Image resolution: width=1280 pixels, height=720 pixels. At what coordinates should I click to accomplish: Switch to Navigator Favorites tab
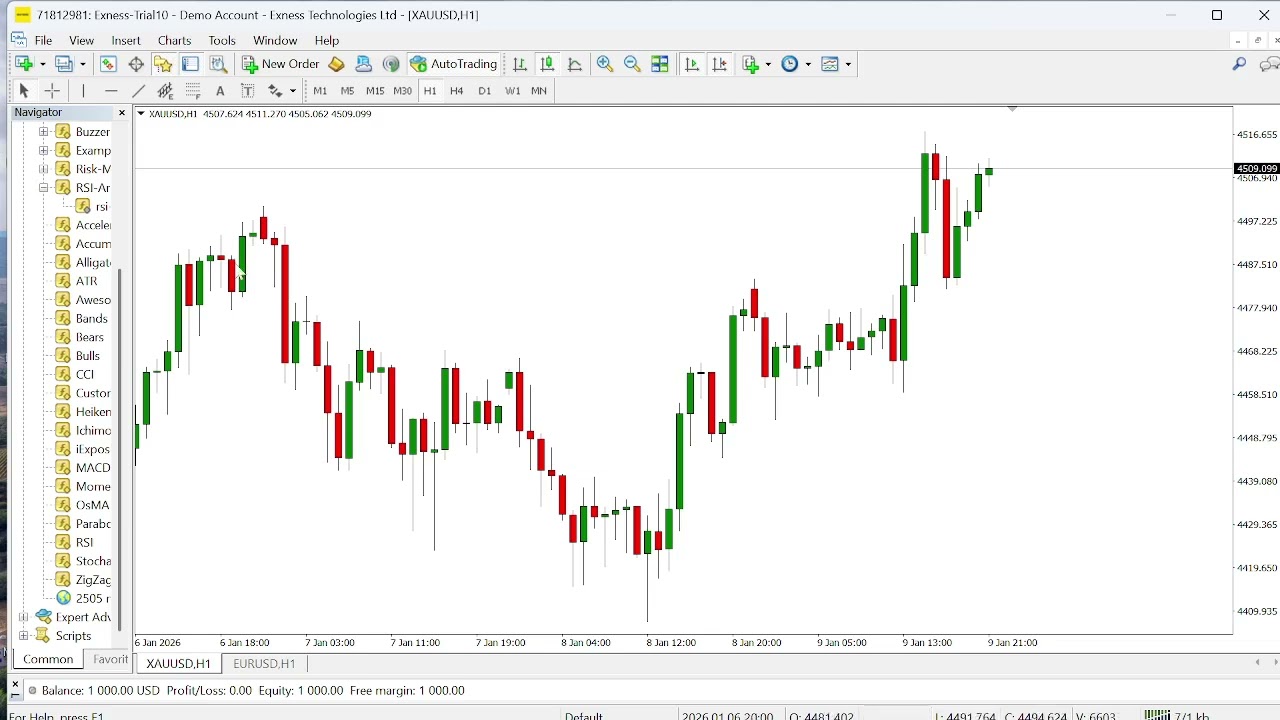pos(110,659)
